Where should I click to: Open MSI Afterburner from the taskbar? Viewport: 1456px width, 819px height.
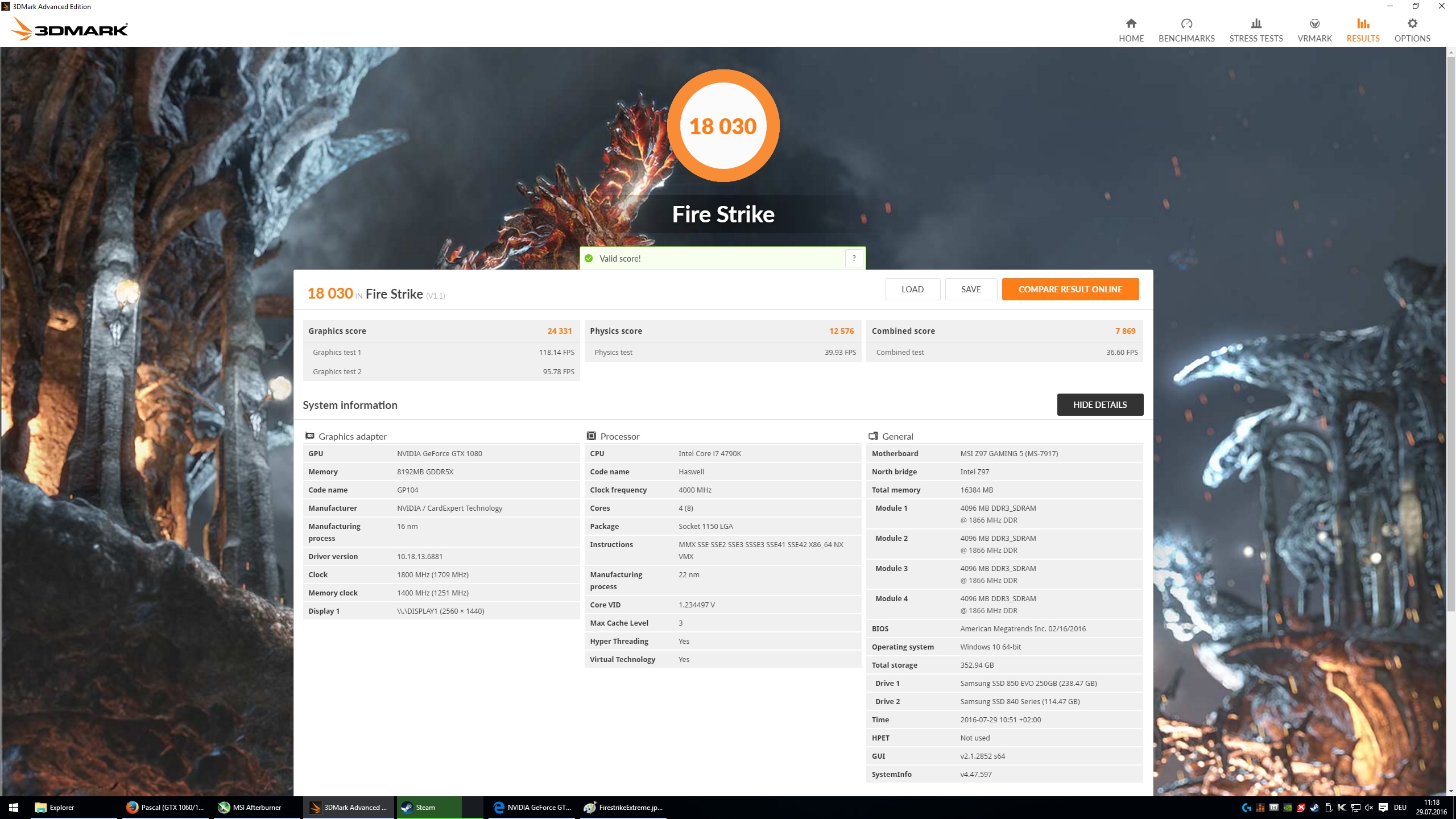256,807
